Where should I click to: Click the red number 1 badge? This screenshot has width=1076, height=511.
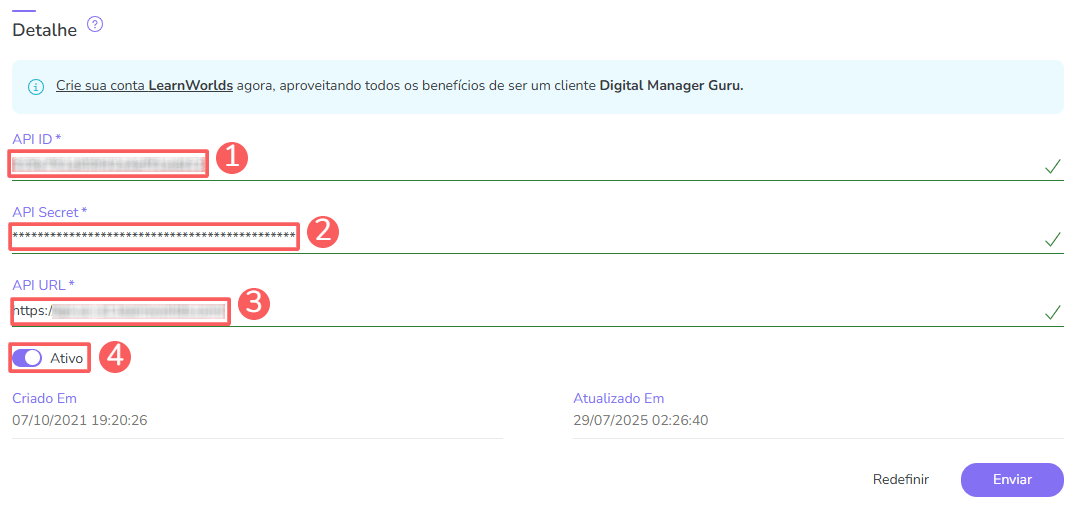(231, 158)
